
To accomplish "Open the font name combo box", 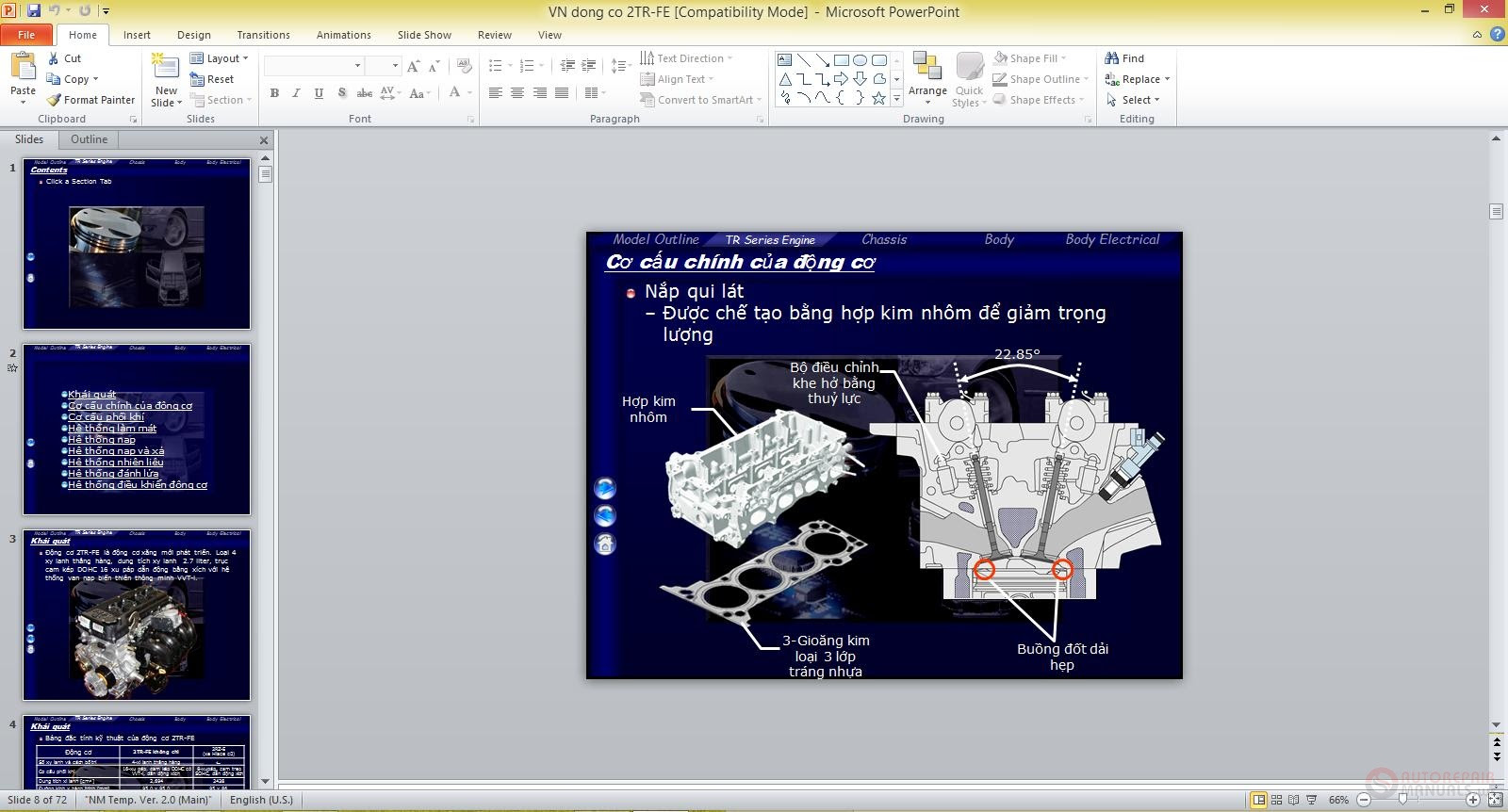I will click(x=313, y=65).
